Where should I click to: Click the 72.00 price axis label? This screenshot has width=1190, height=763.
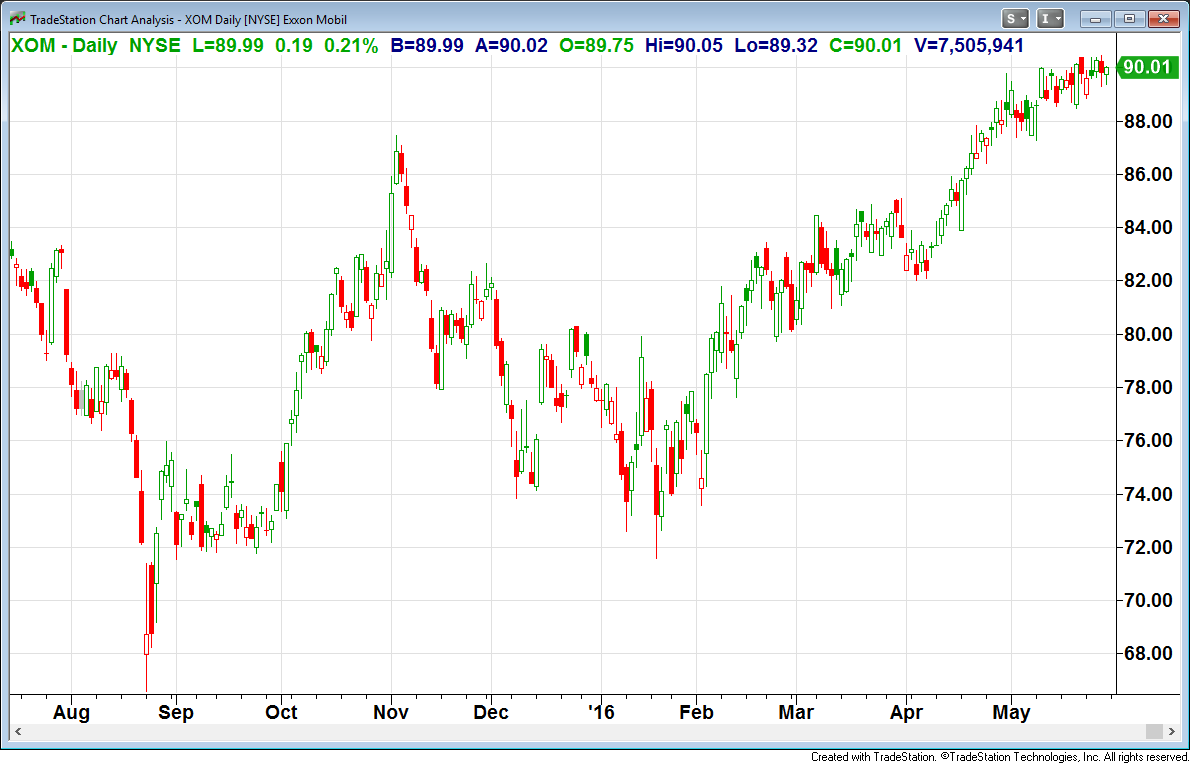tap(1146, 547)
